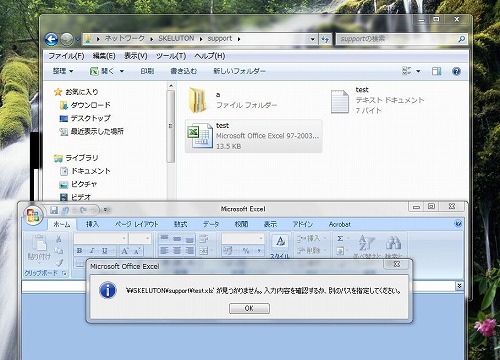Click OK in the Excel error dialog

(249, 308)
